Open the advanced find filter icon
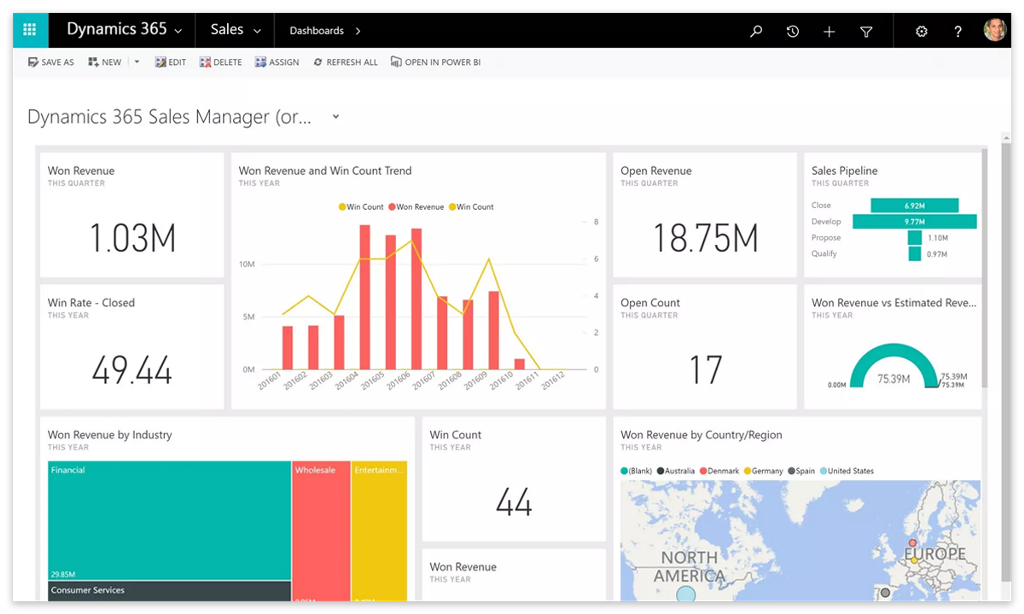This screenshot has height=614, width=1024. pos(866,31)
